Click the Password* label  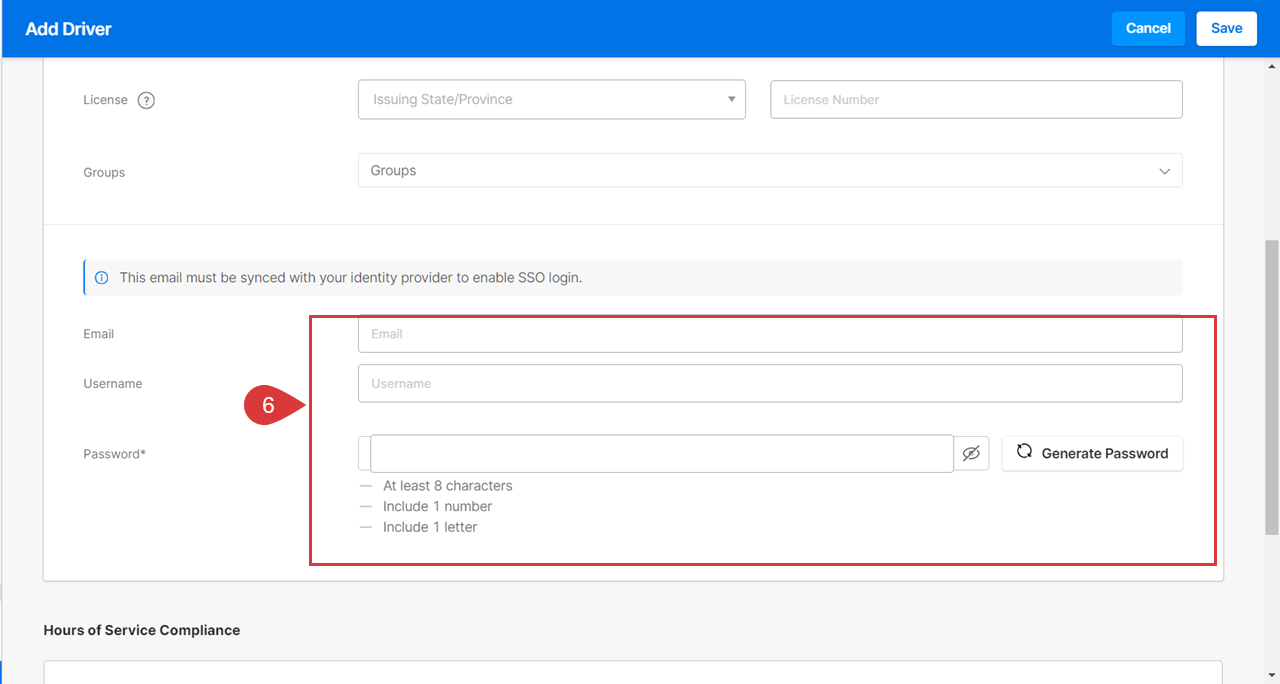(x=114, y=454)
